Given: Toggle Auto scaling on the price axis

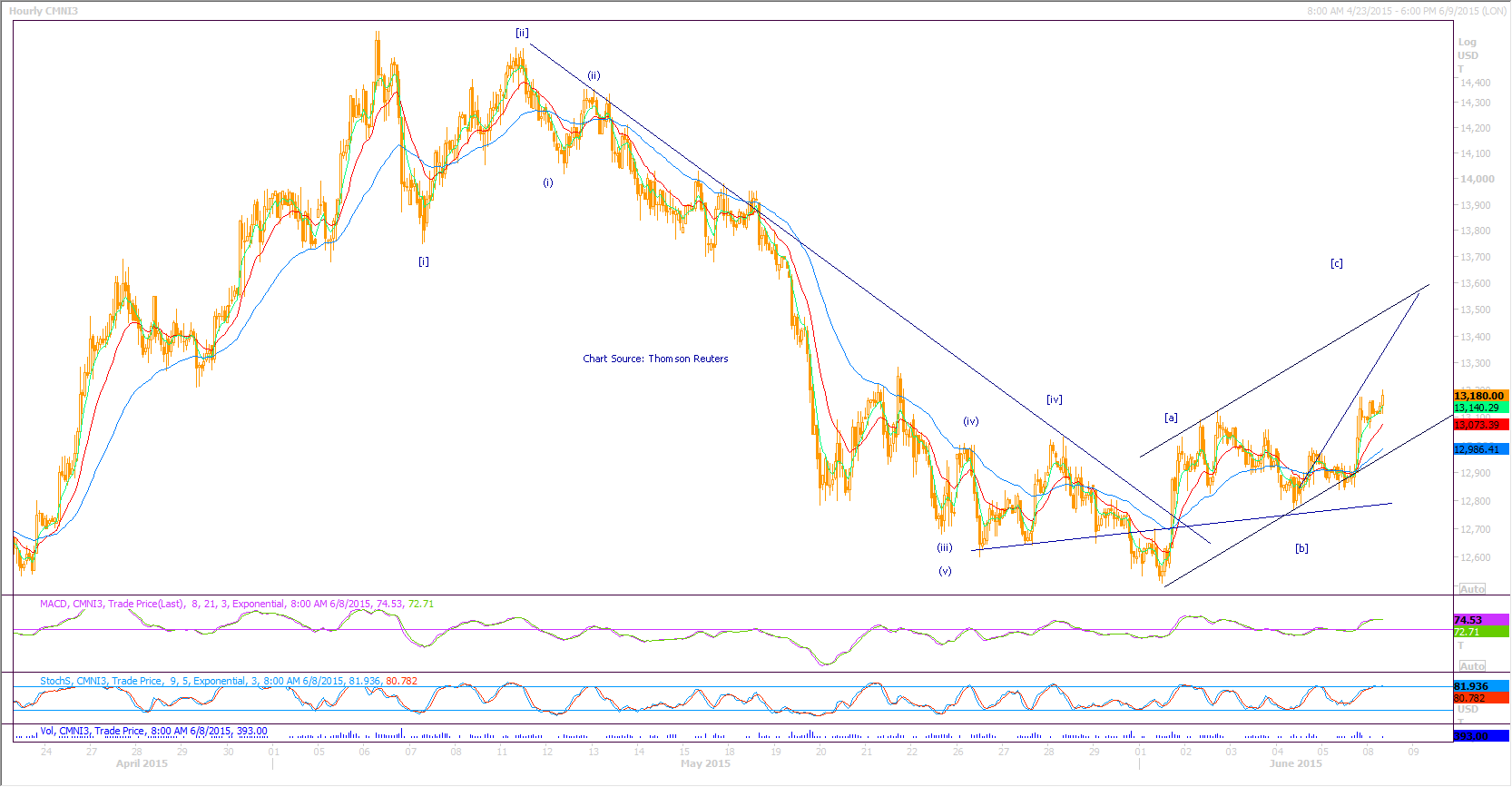Looking at the screenshot, I should pos(1472,589).
